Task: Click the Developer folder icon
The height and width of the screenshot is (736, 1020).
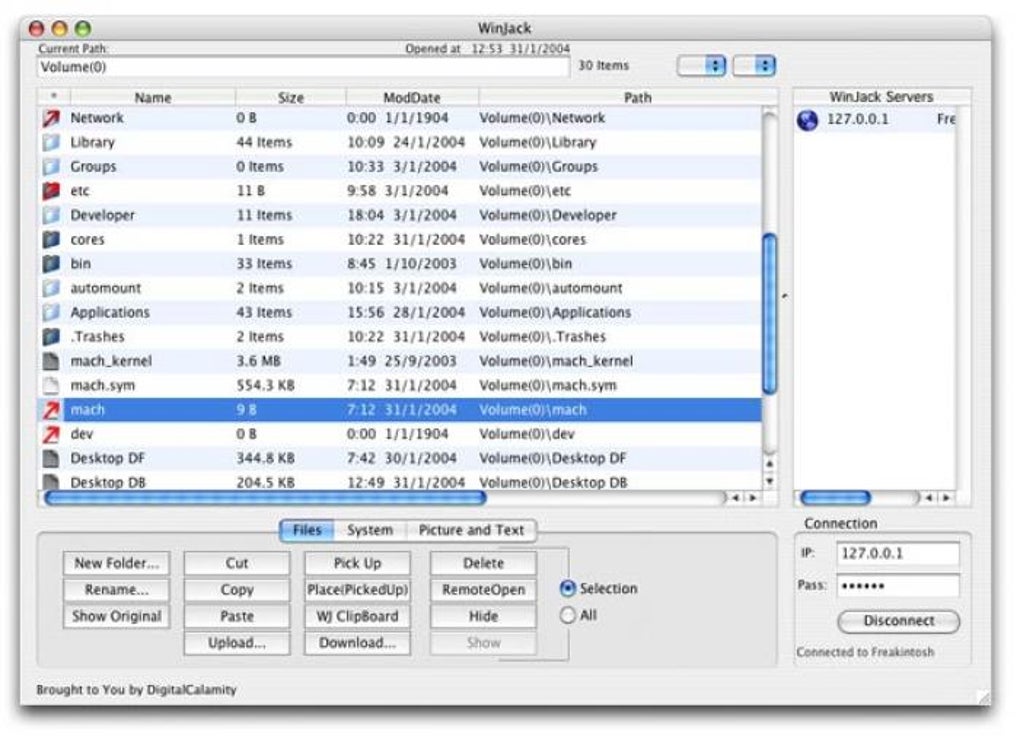Action: pyautogui.click(x=51, y=215)
